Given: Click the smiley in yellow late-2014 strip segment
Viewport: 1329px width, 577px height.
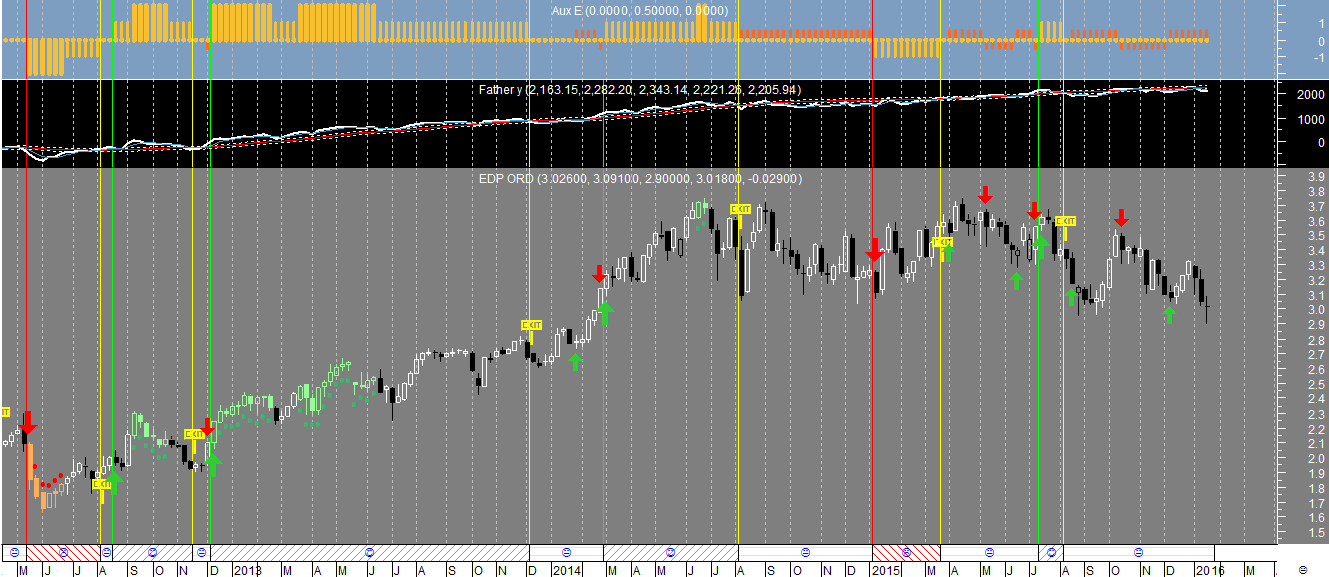Looking at the screenshot, I should tap(805, 552).
